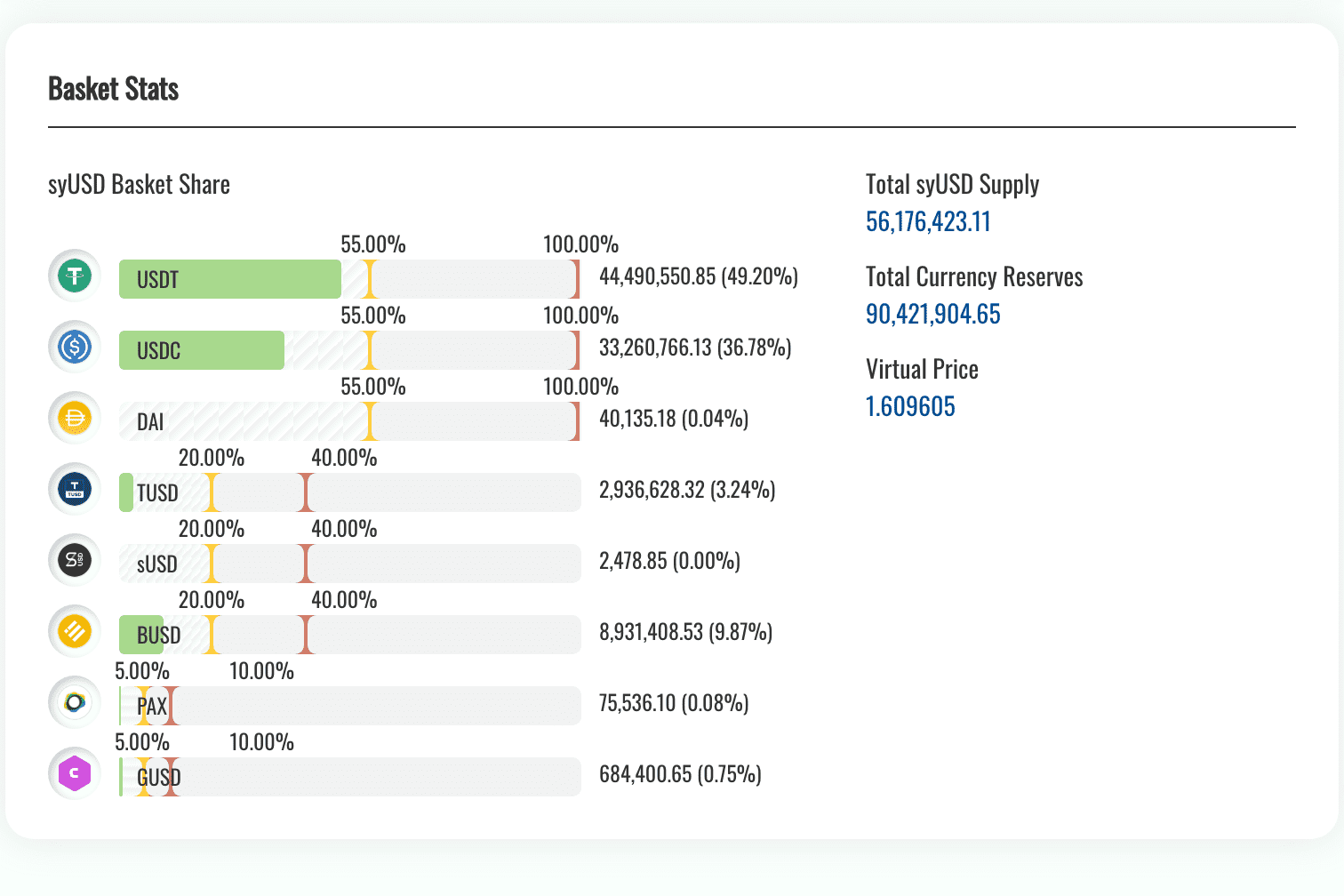1344x896 pixels.
Task: Select the BUSD reserve amount text
Action: (685, 632)
